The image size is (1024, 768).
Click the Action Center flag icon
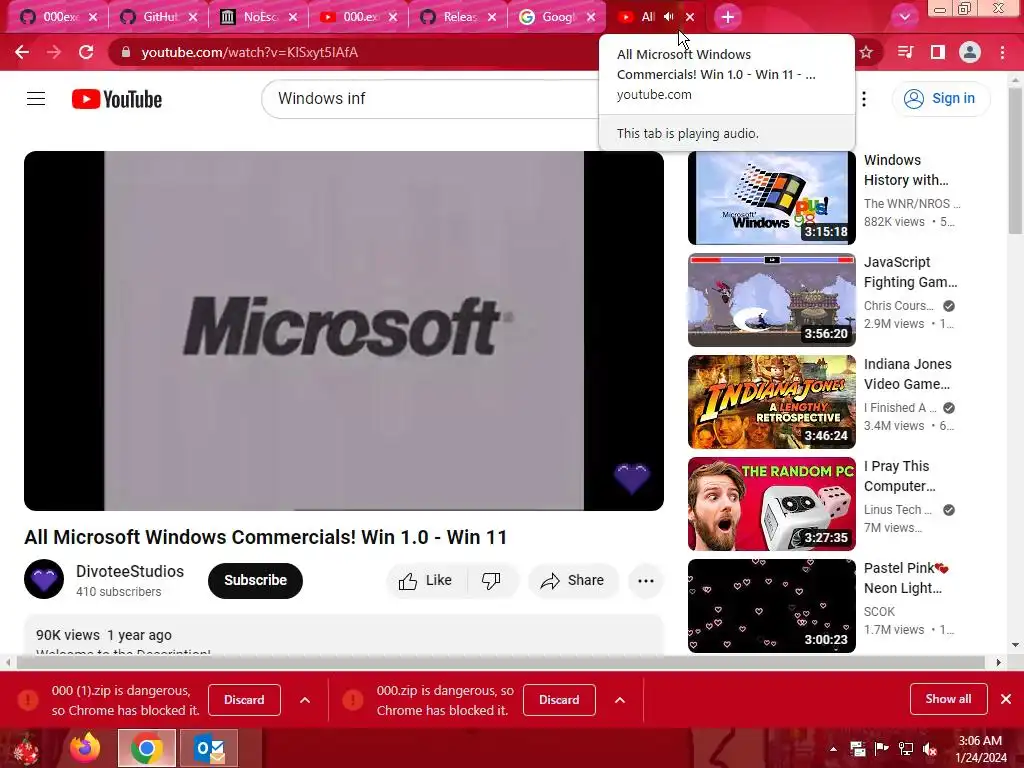click(x=881, y=749)
